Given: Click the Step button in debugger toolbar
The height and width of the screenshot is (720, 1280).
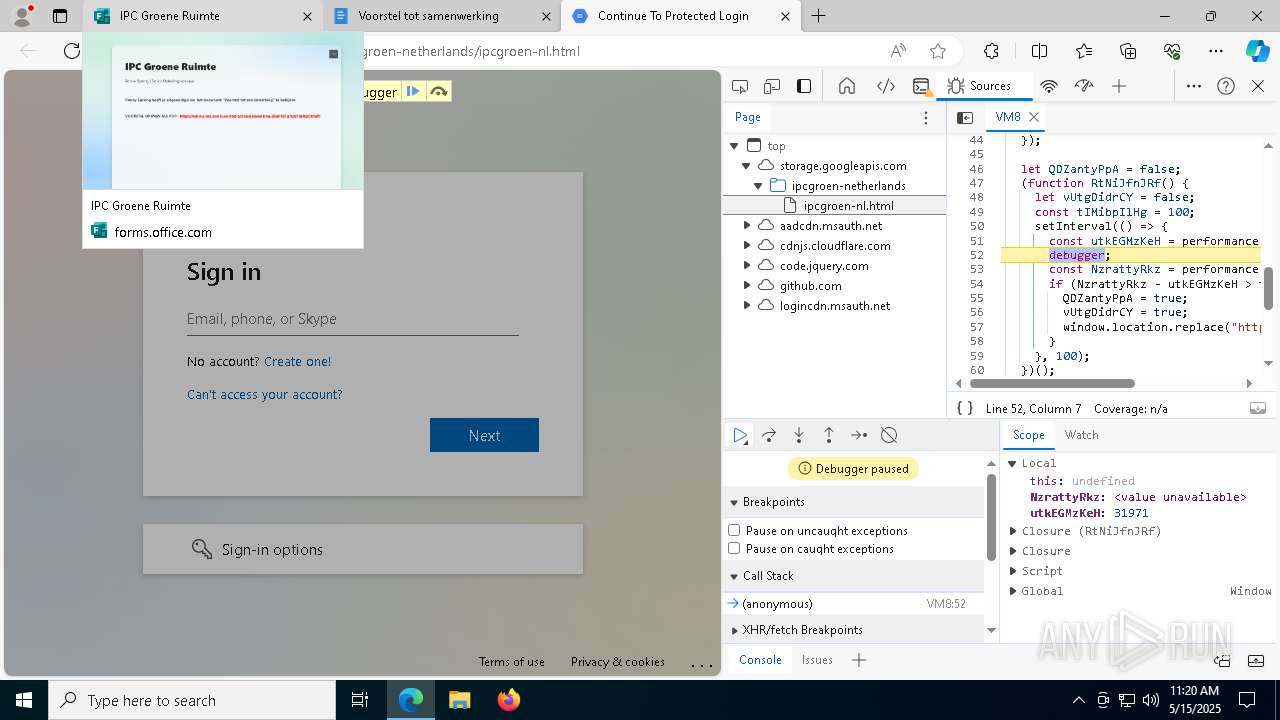Looking at the screenshot, I should (x=859, y=435).
